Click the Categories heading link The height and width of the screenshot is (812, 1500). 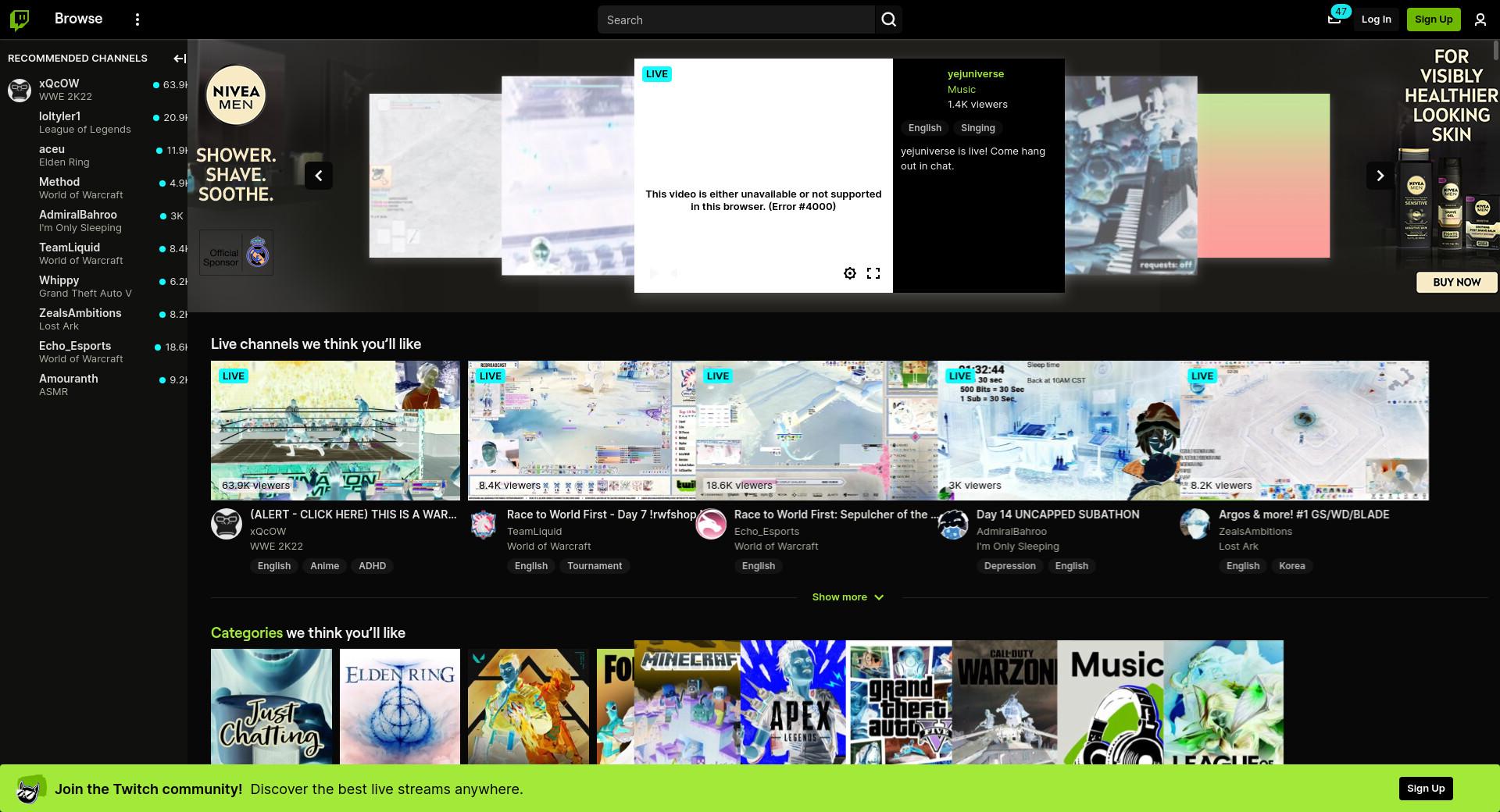tap(247, 632)
